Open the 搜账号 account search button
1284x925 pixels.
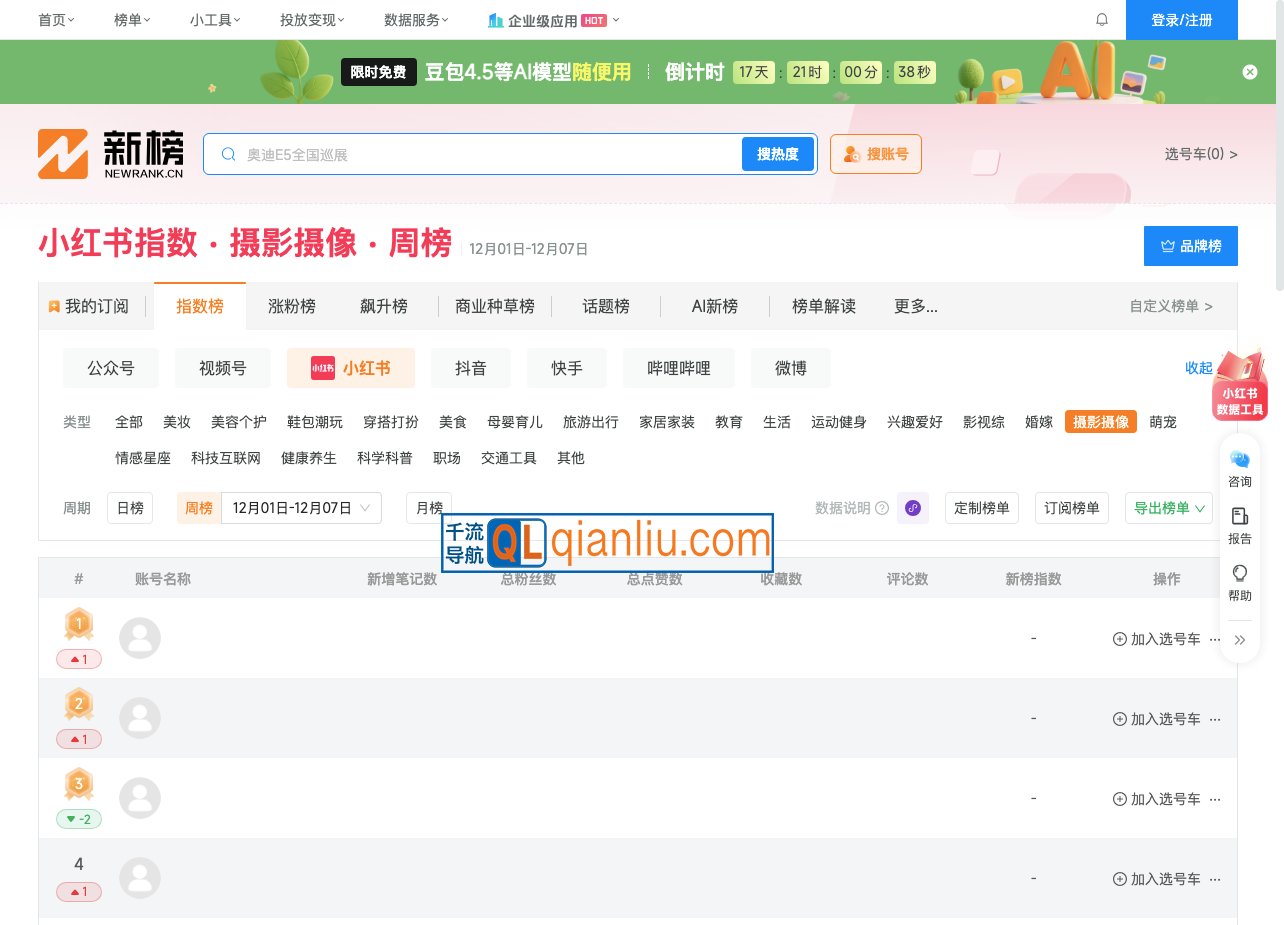pyautogui.click(x=876, y=154)
